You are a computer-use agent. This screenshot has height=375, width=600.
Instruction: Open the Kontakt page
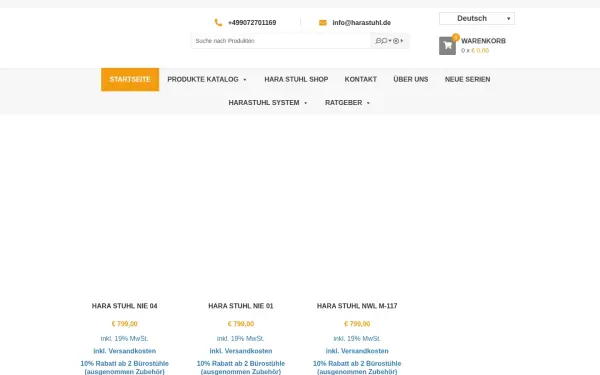(360, 79)
